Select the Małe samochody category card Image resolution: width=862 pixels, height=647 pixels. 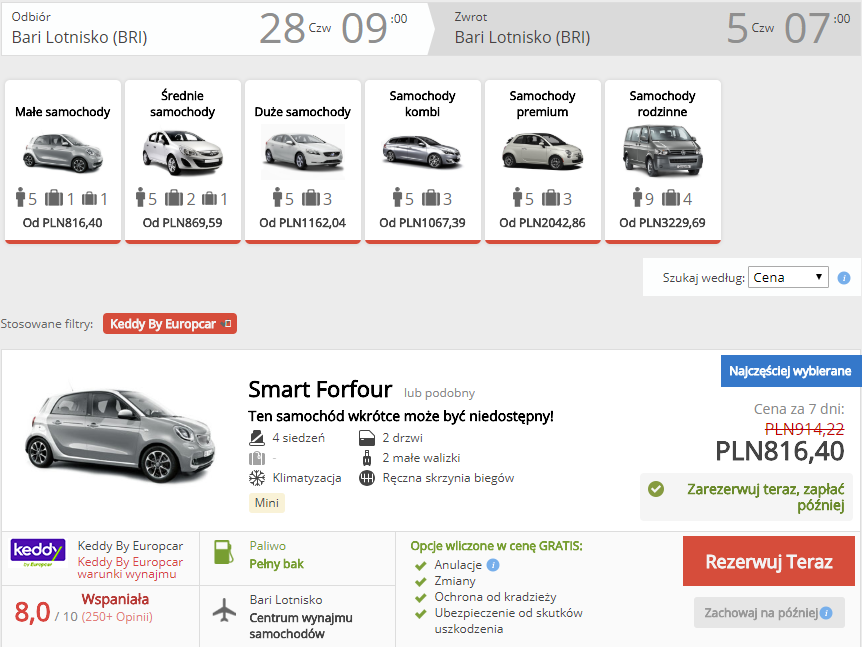pyautogui.click(x=63, y=161)
